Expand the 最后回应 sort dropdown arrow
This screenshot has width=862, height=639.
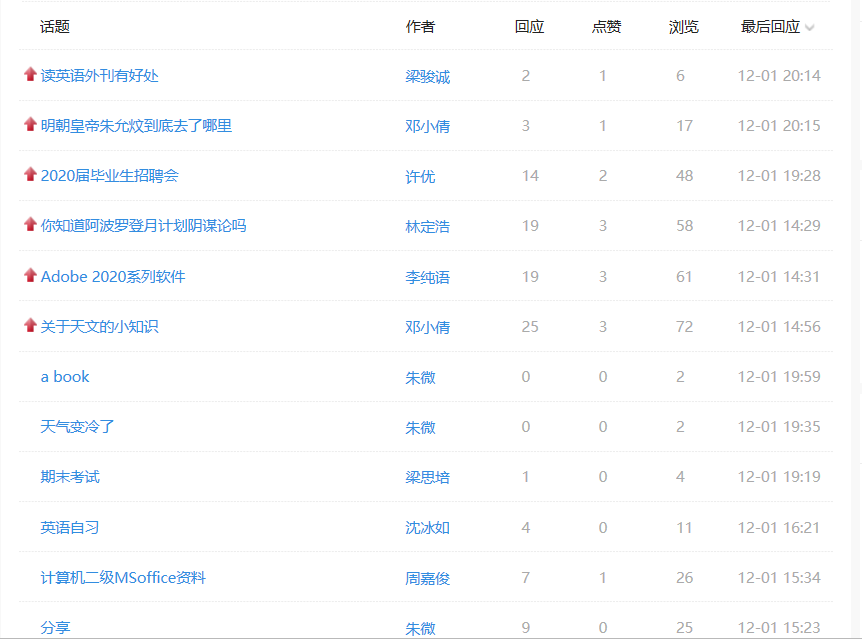[810, 27]
